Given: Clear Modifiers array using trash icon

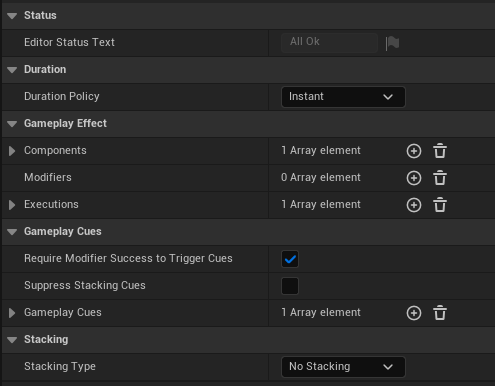Looking at the screenshot, I should (x=440, y=178).
